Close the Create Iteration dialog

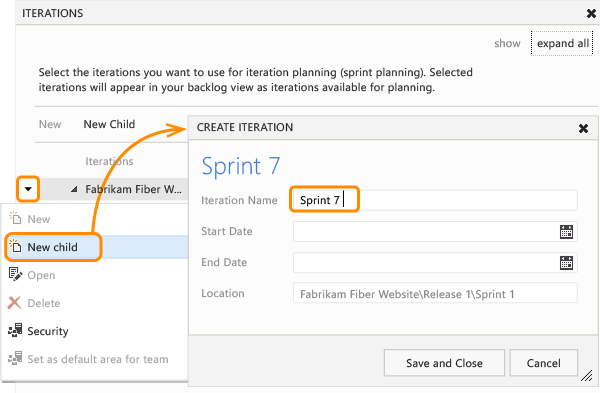tap(583, 128)
